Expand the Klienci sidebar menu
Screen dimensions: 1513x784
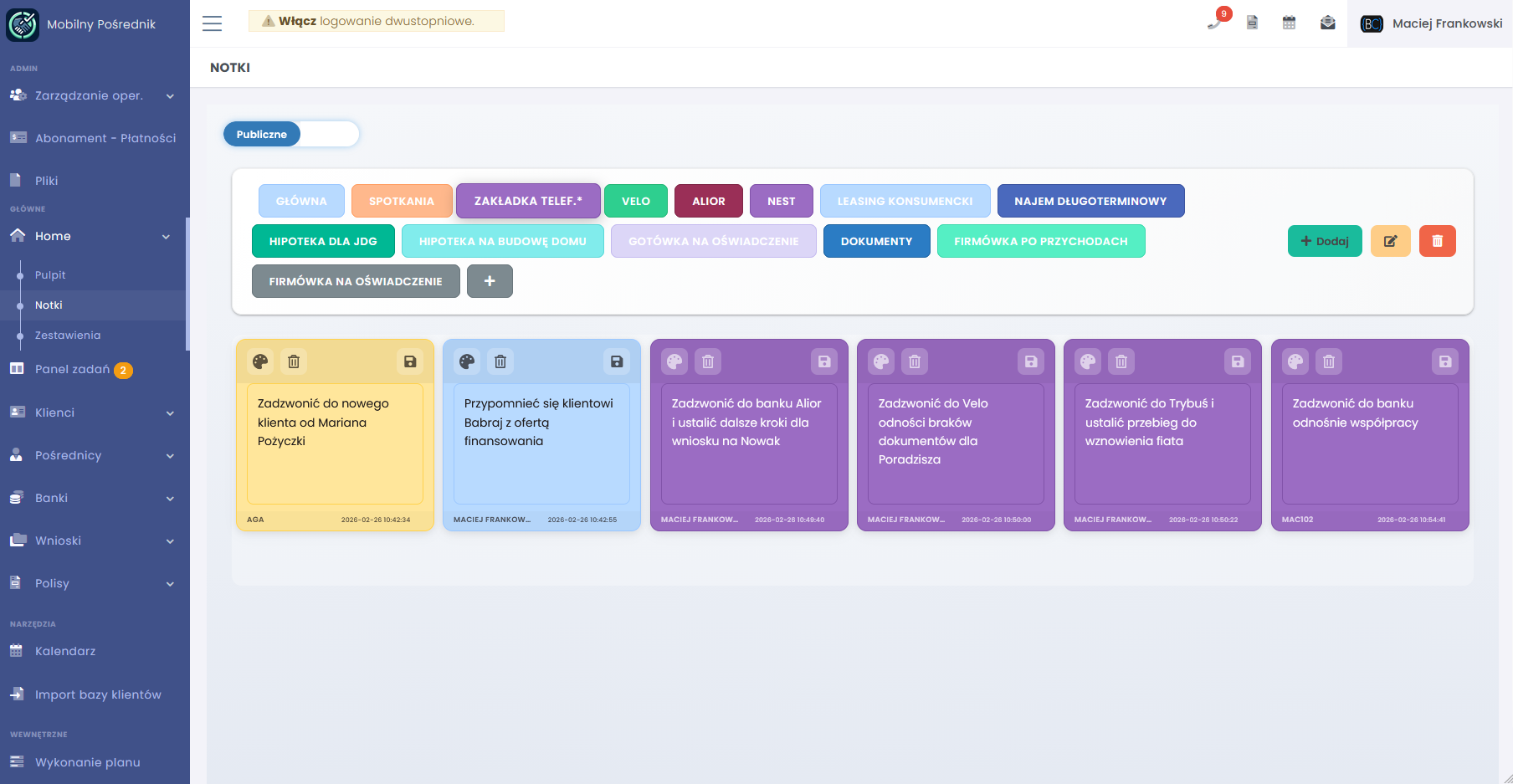[x=92, y=412]
